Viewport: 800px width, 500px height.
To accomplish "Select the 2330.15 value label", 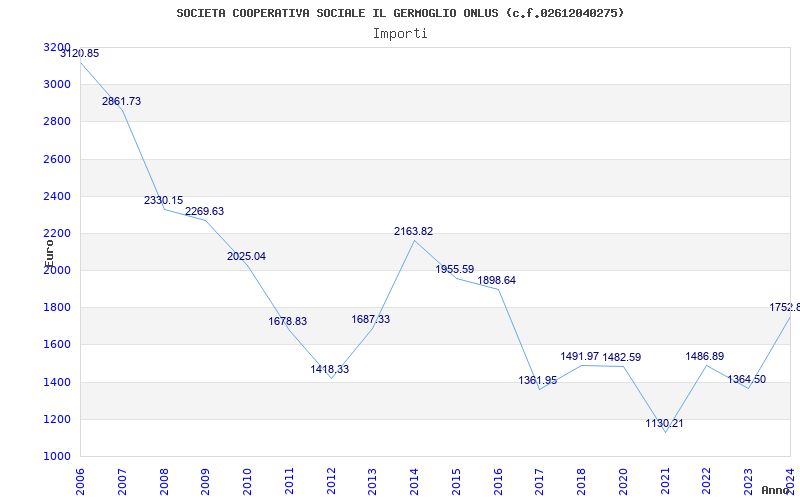I will [163, 201].
